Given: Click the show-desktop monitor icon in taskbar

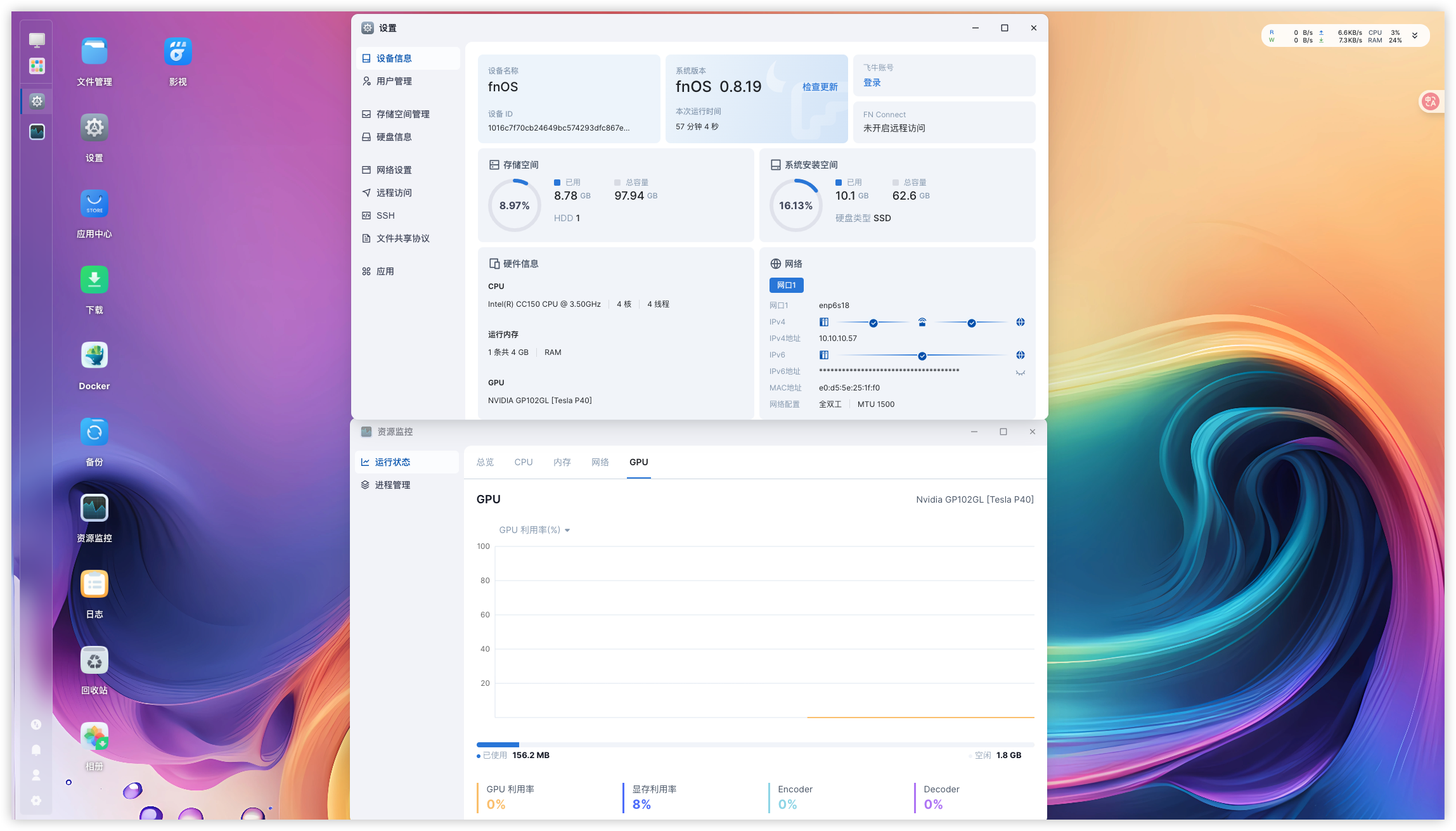Looking at the screenshot, I should [37, 40].
